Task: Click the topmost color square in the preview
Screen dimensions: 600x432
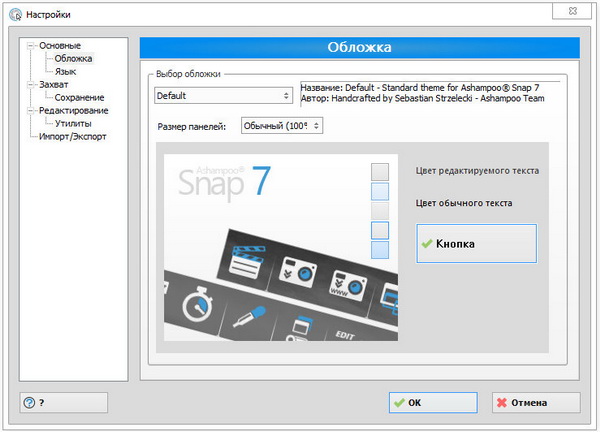Action: (x=380, y=171)
